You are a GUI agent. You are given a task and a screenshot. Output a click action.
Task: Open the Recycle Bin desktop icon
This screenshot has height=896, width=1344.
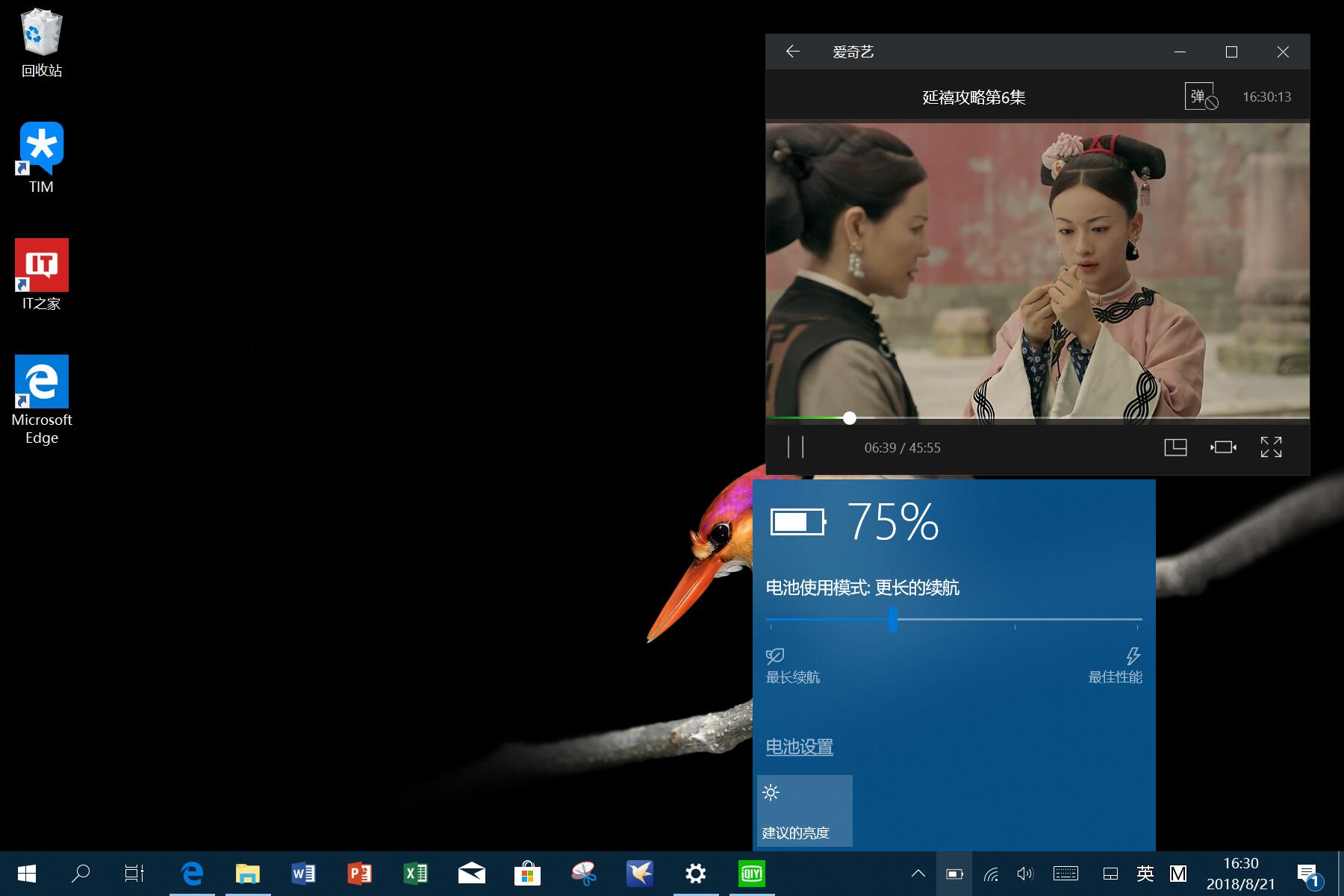tap(42, 44)
